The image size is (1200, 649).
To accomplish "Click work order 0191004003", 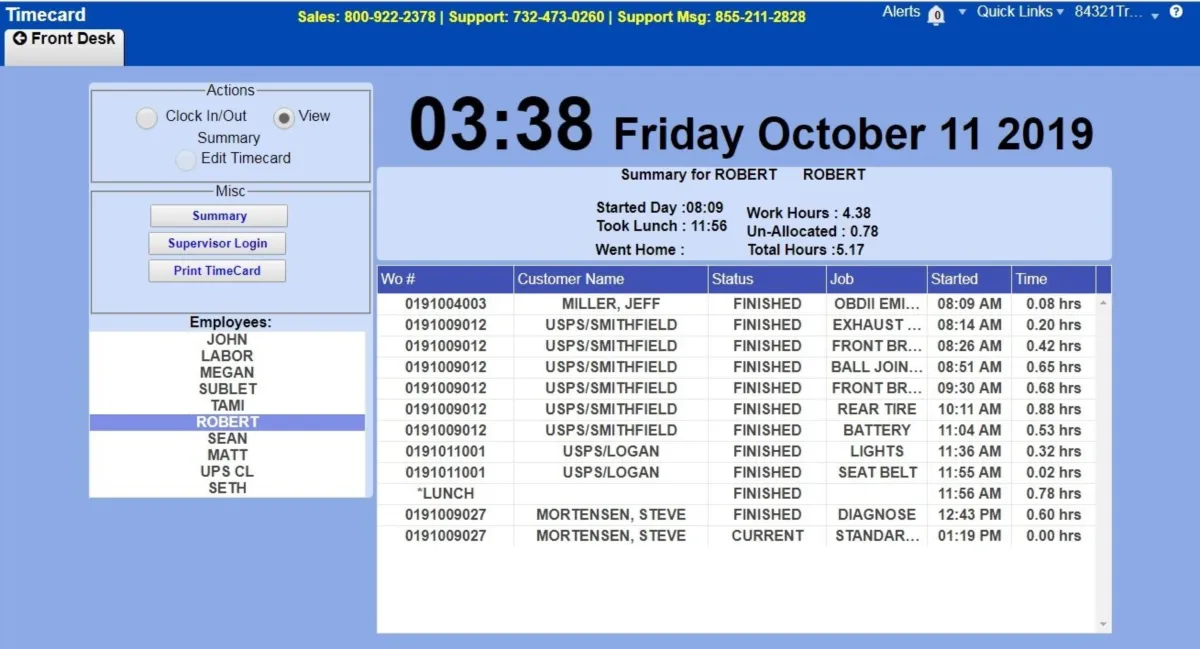I will [x=446, y=304].
